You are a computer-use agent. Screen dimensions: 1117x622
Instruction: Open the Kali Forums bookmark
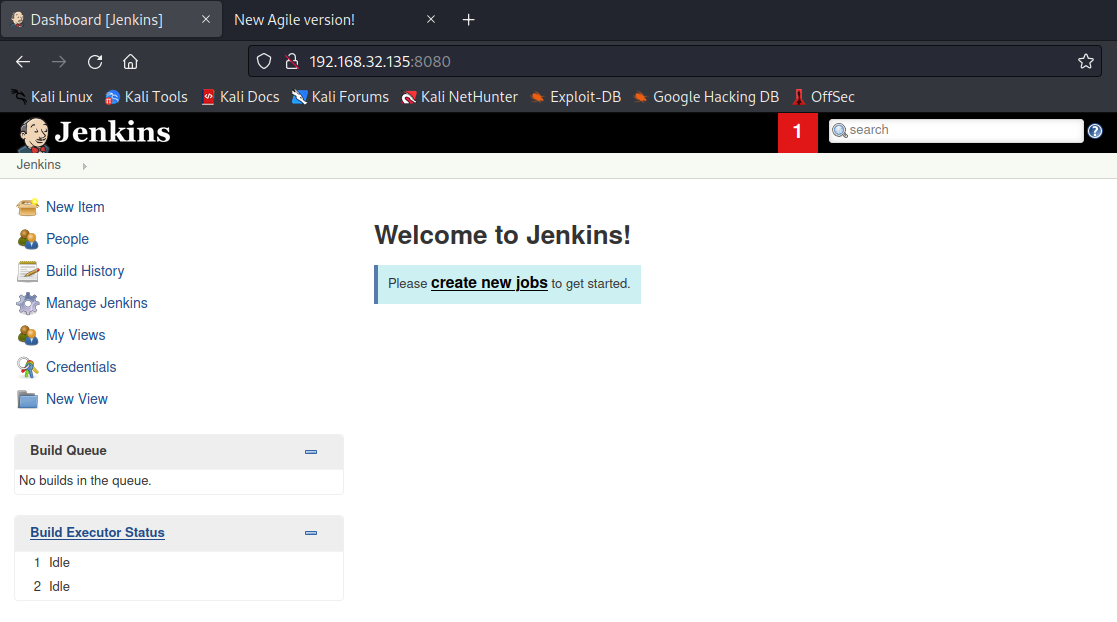340,97
